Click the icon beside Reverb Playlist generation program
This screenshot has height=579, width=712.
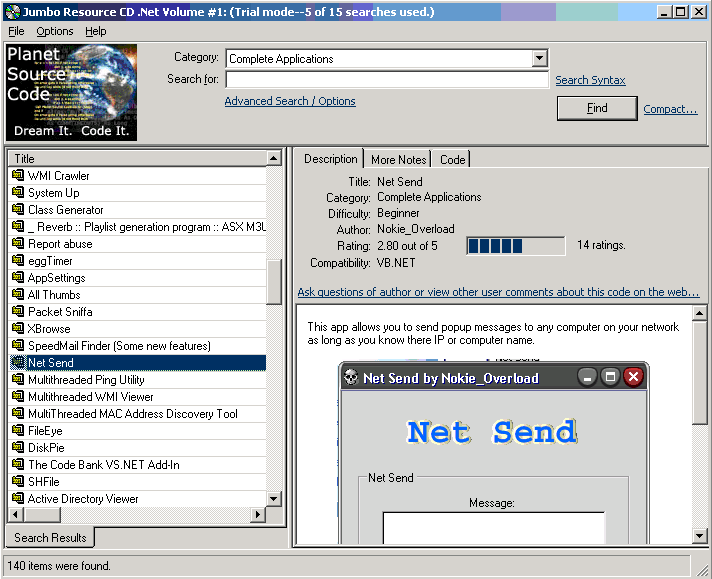[18, 226]
